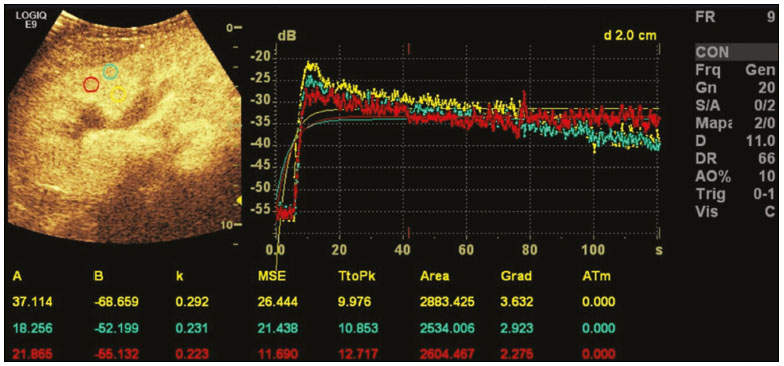Viewport: 784px width, 366px height.
Task: Select the cyan ROI circle
Action: pos(110,72)
